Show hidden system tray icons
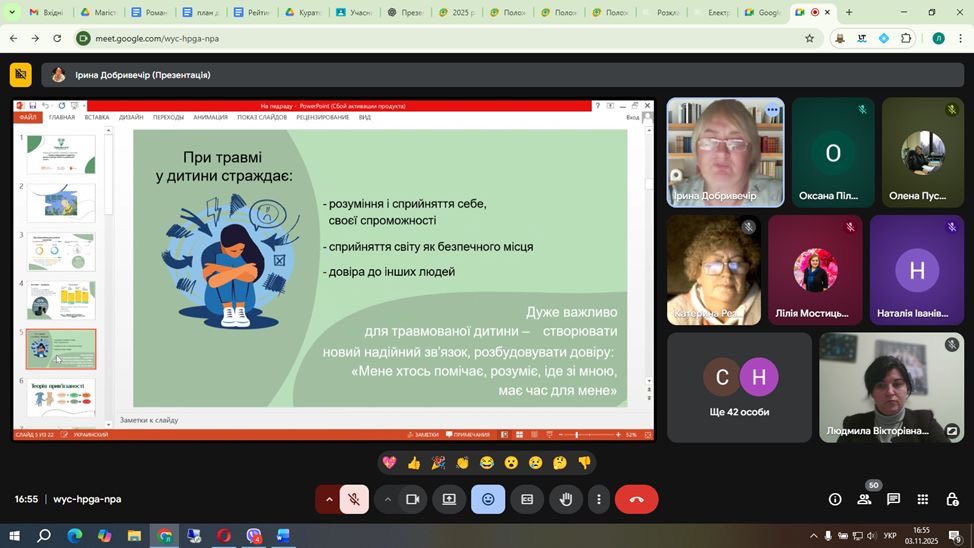Screen dimensions: 974x548 coord(813,536)
